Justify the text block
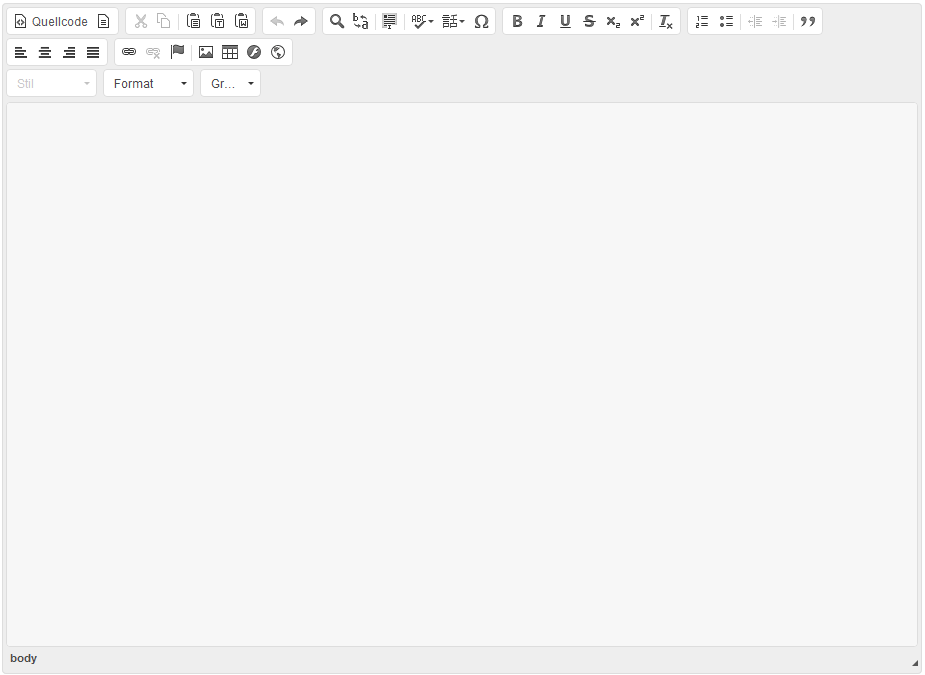Image resolution: width=925 pixels, height=675 pixels. tap(93, 53)
